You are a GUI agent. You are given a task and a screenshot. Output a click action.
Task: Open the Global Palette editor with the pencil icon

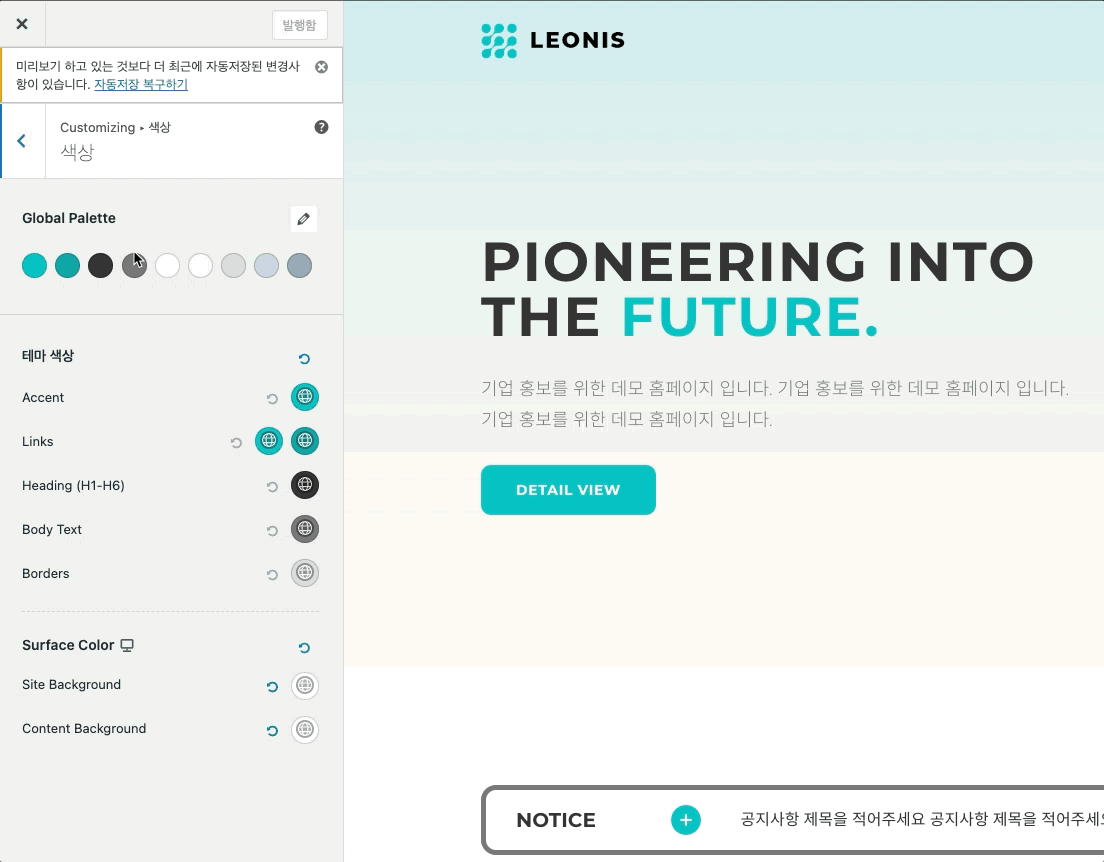pos(304,218)
